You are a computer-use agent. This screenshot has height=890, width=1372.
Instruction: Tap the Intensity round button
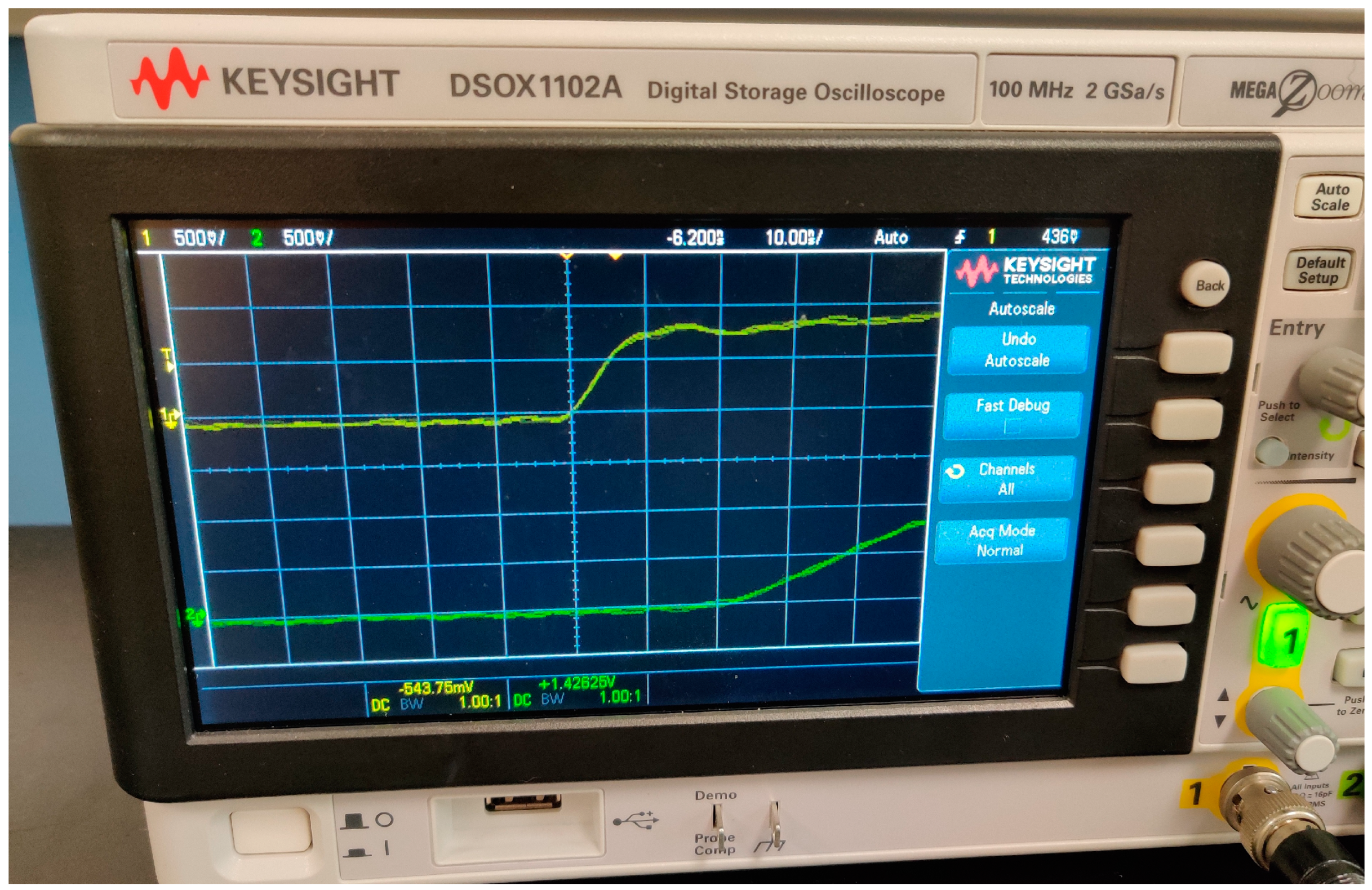click(1272, 451)
